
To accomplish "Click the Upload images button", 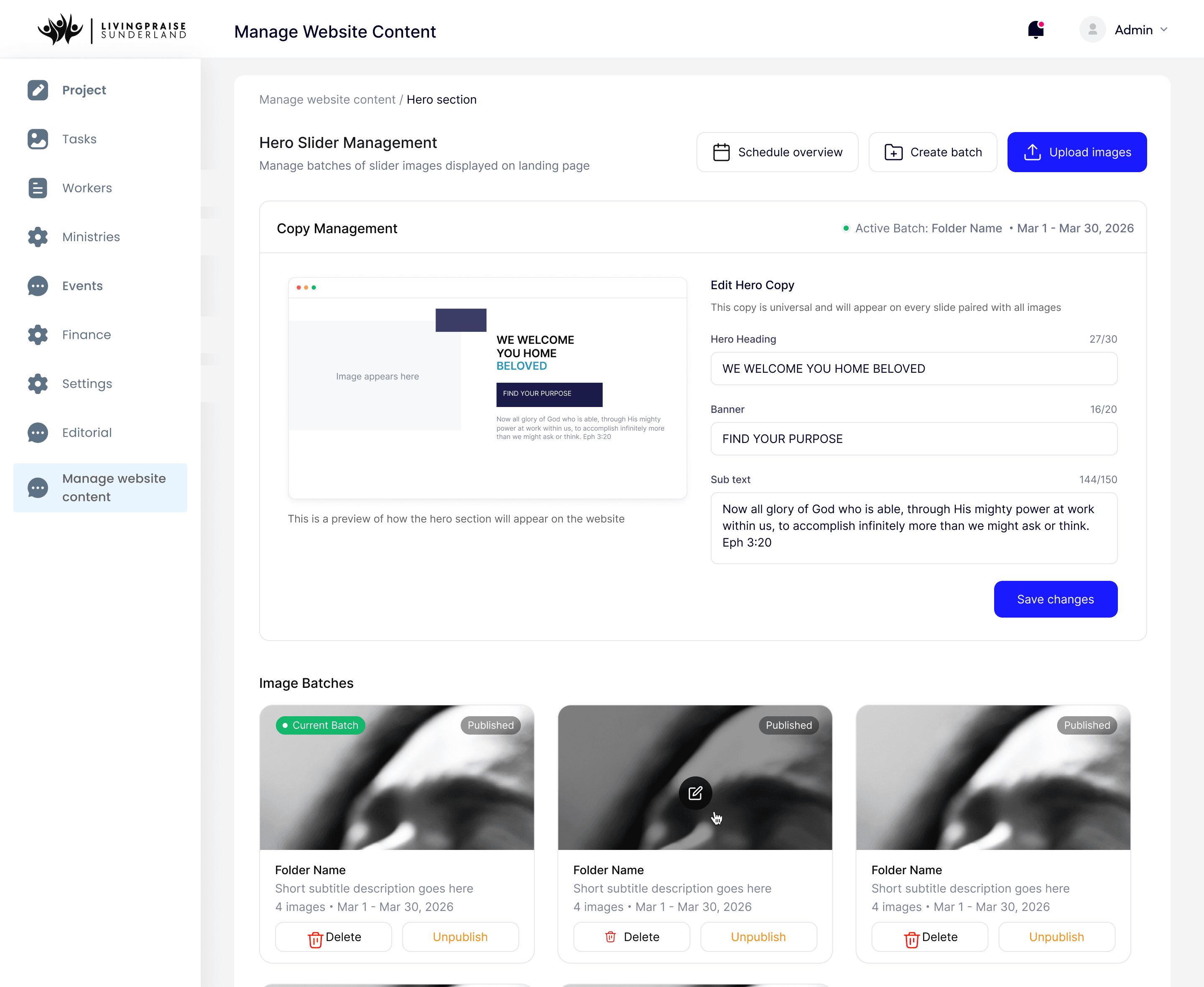I will pyautogui.click(x=1076, y=152).
